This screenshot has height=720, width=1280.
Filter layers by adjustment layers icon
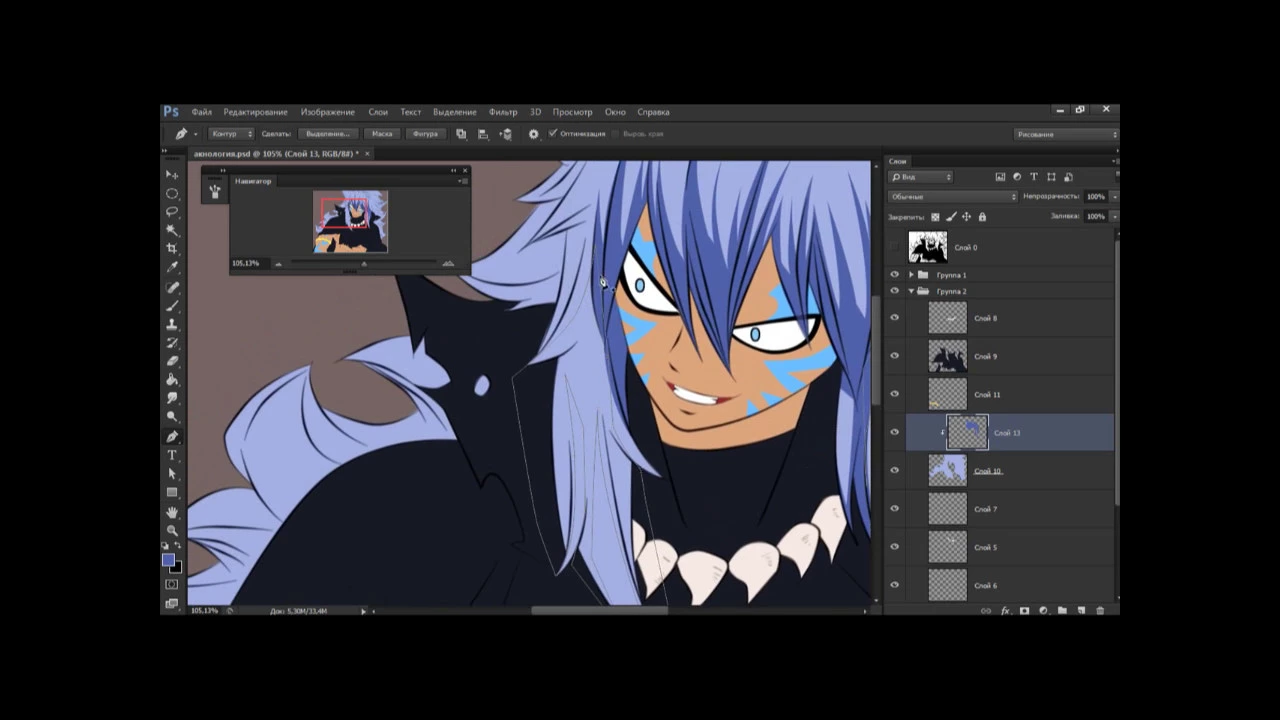pos(1017,177)
